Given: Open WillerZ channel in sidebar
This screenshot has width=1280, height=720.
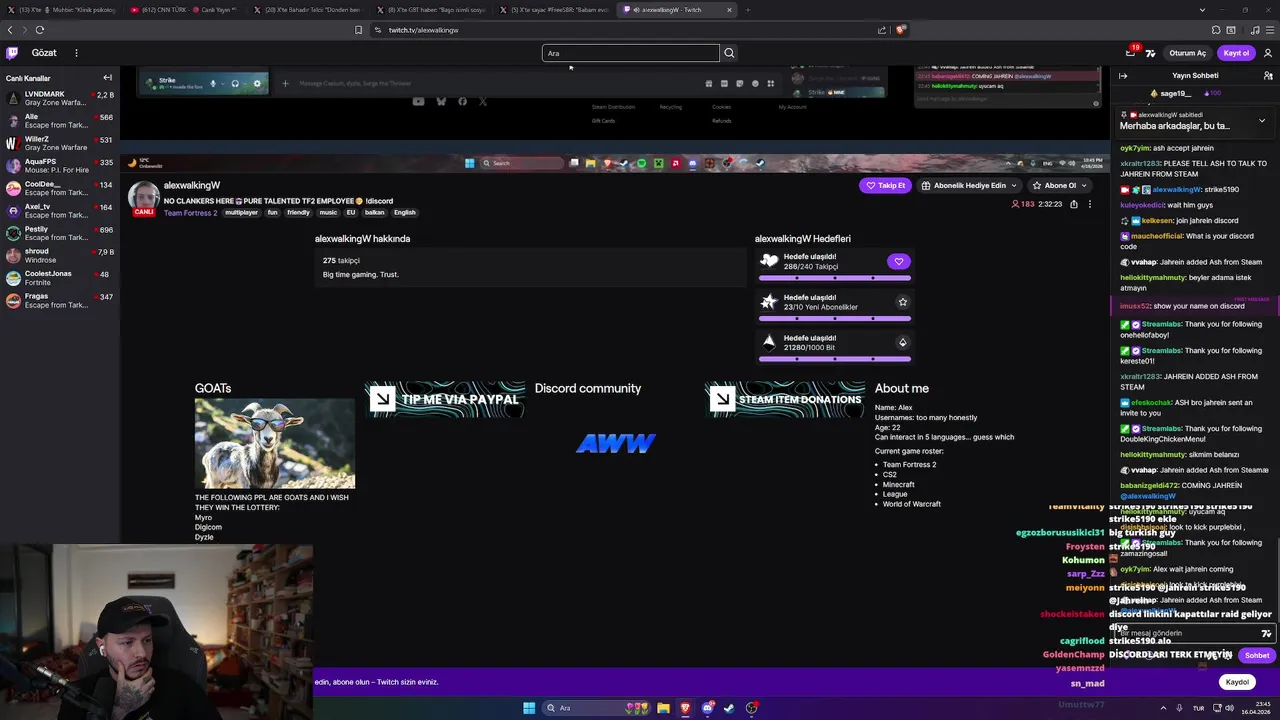Looking at the screenshot, I should pyautogui.click(x=60, y=143).
